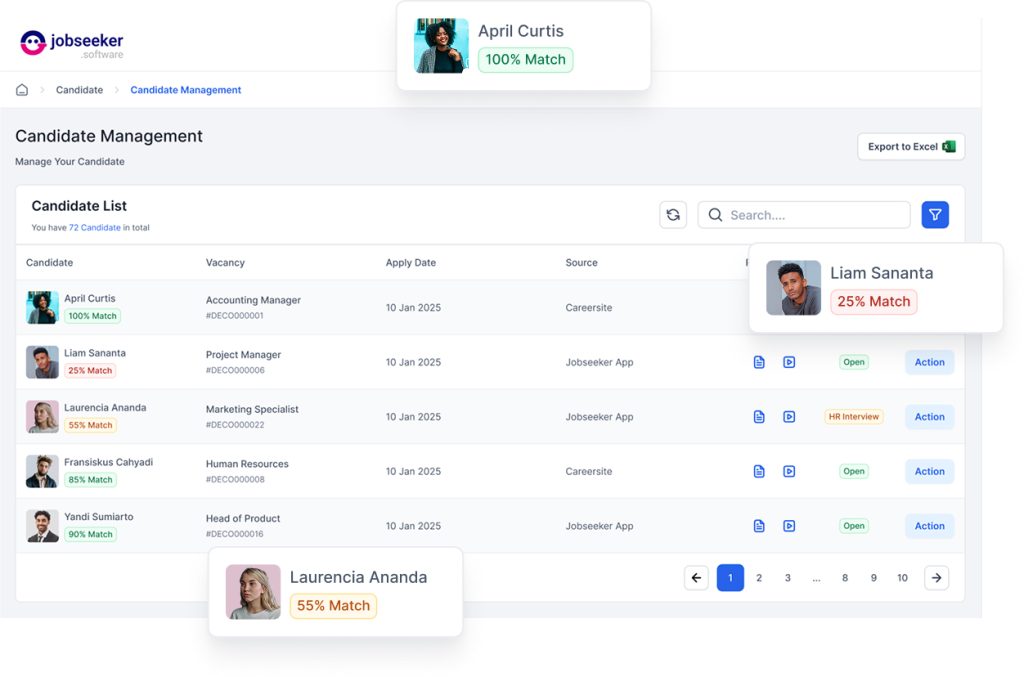Click Careersite source in April Curtis's row
The image size is (1024, 677).
point(589,307)
